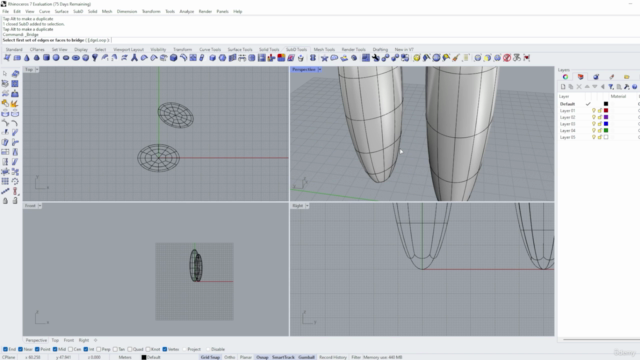640x360 pixels.
Task: Delete layer using X icon in Layers panel
Action: point(579,87)
